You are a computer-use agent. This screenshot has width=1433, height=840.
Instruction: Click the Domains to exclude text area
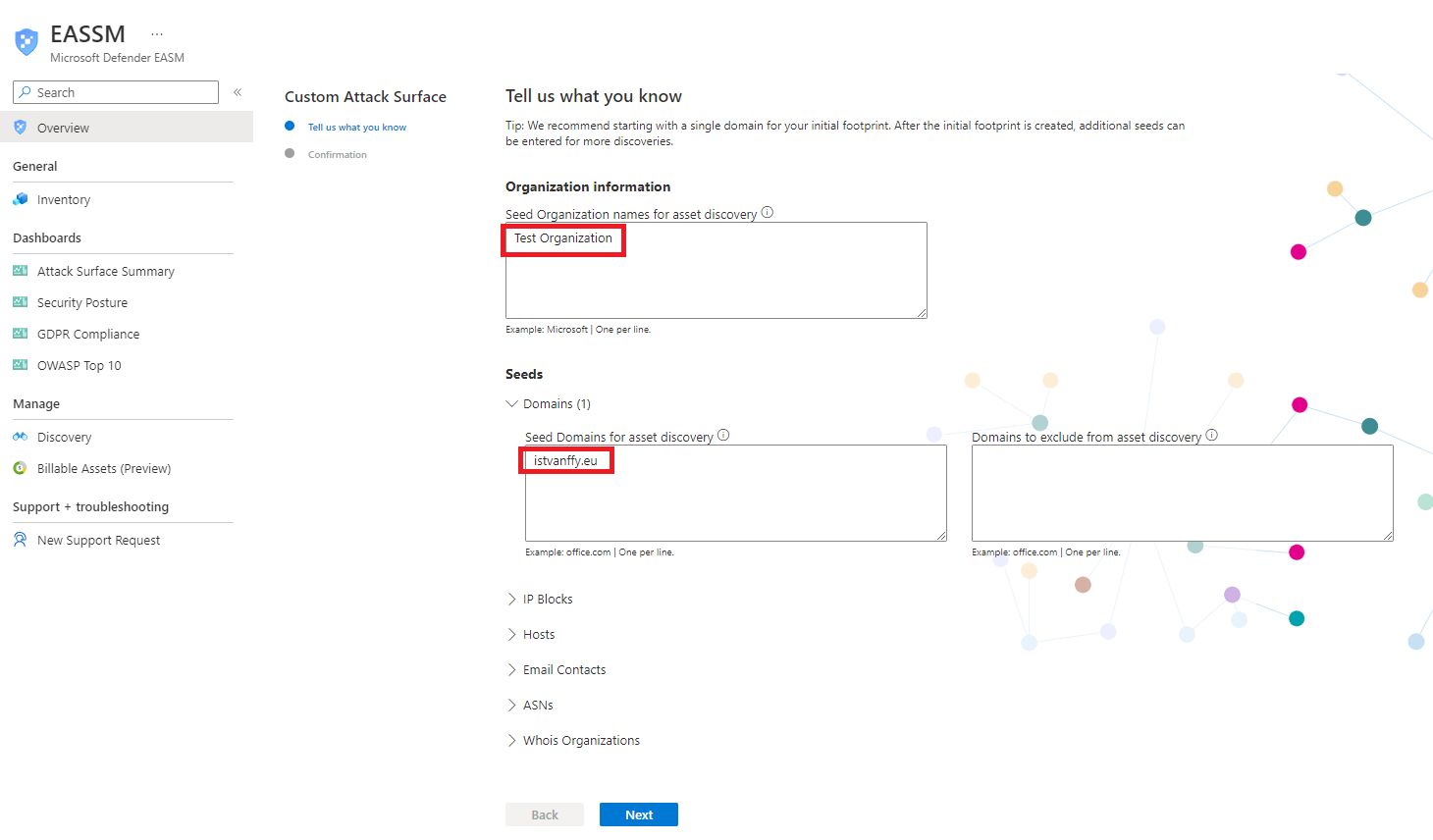click(x=1182, y=493)
